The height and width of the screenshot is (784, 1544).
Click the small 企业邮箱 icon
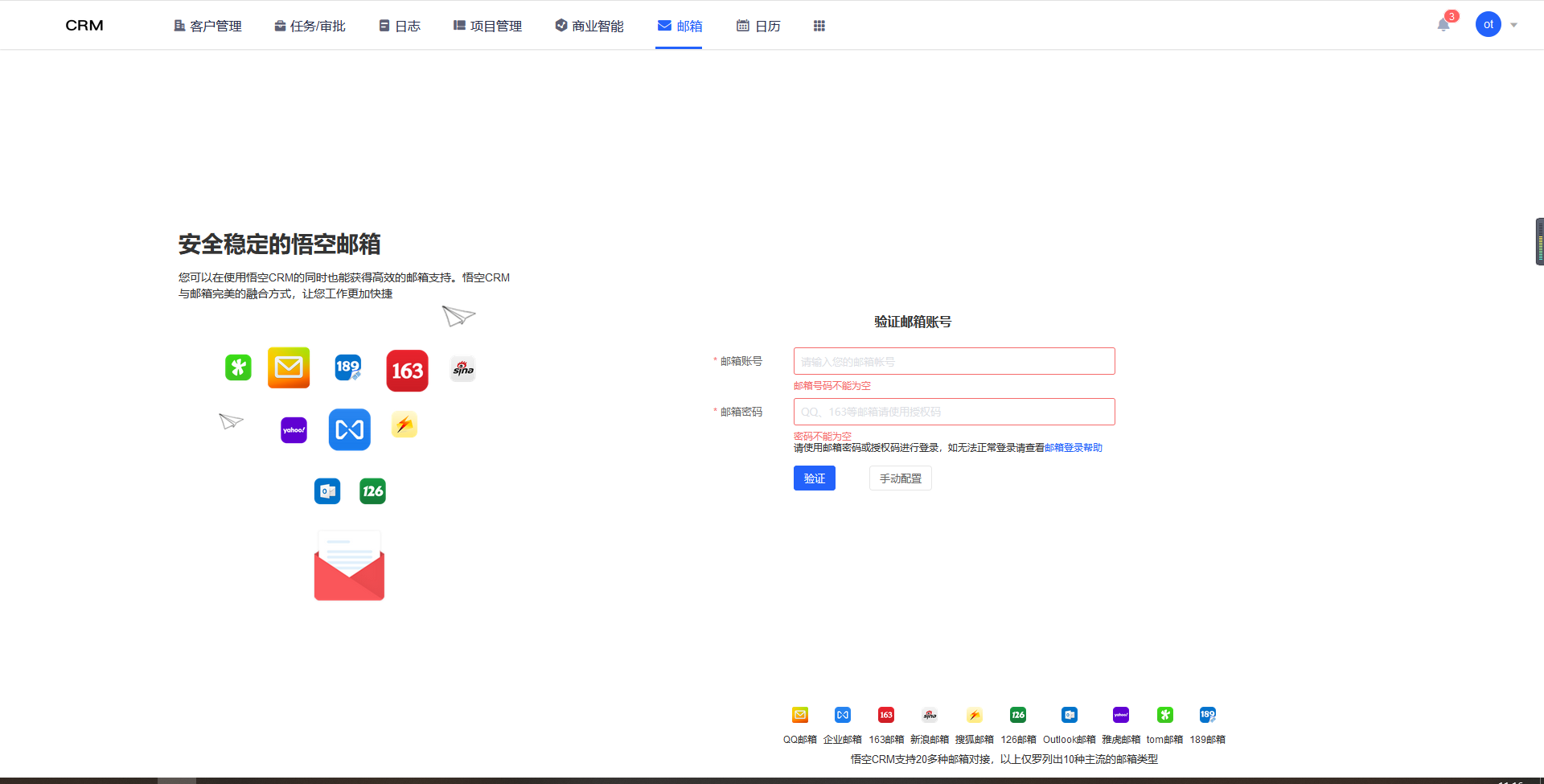tap(843, 715)
